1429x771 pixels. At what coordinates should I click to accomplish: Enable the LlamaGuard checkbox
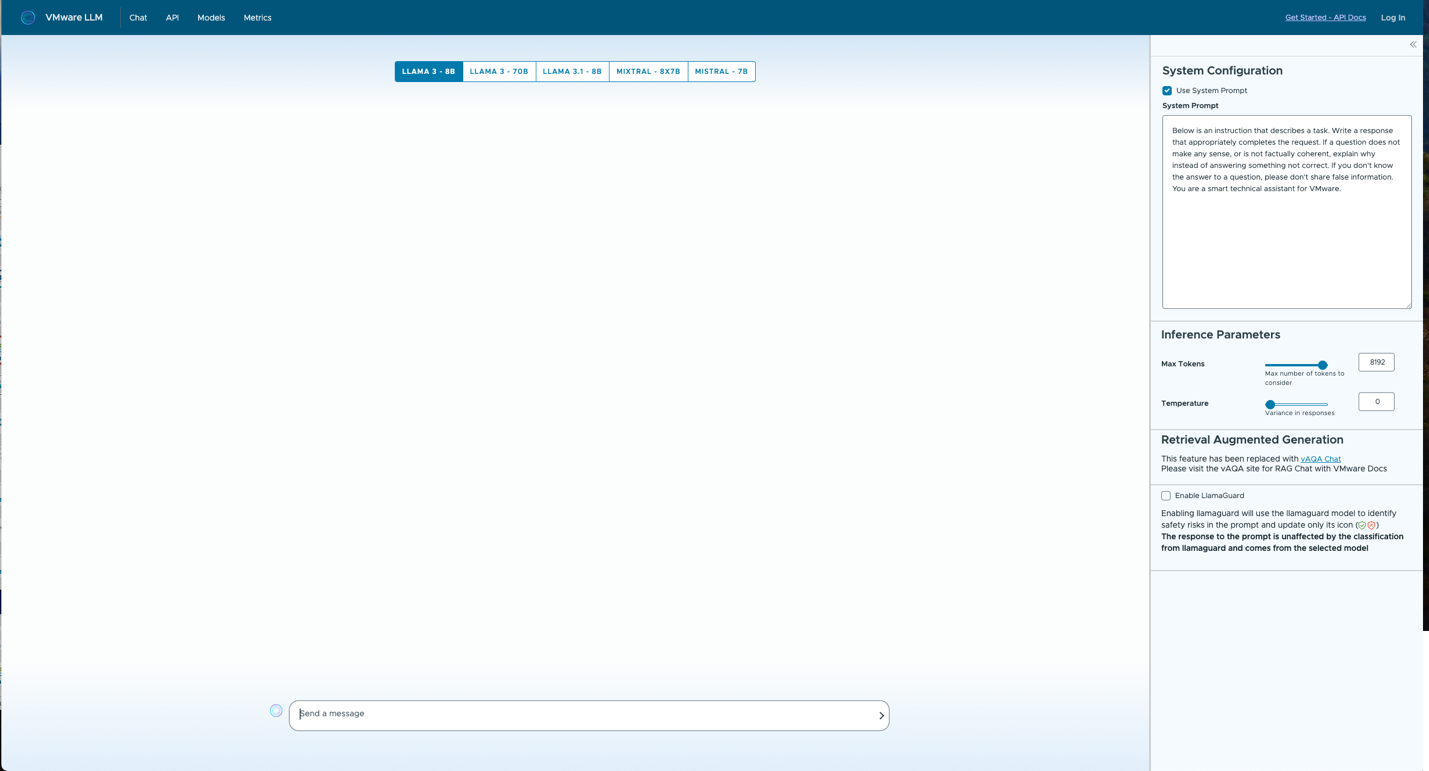(1165, 495)
